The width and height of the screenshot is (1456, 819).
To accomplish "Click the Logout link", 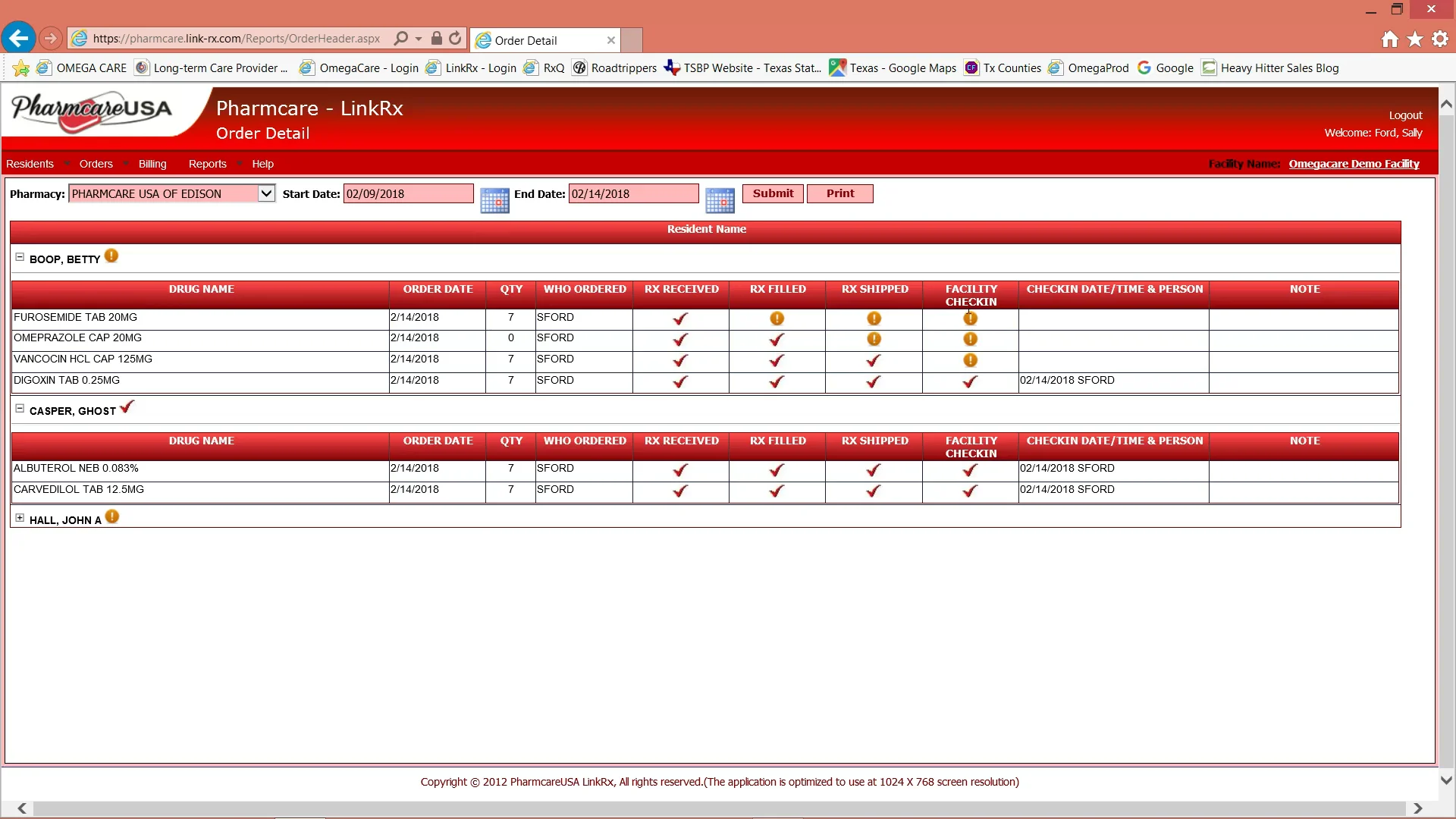I will coord(1405,115).
